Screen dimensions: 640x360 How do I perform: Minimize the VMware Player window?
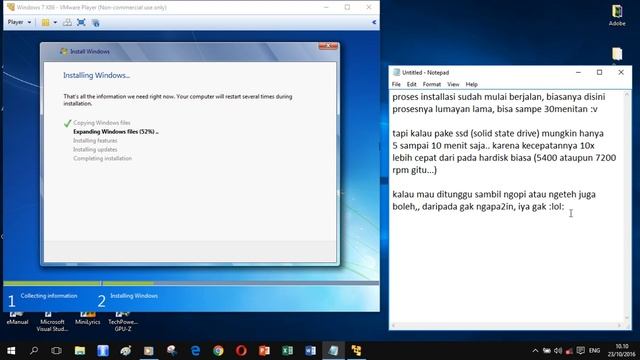click(x=326, y=7)
